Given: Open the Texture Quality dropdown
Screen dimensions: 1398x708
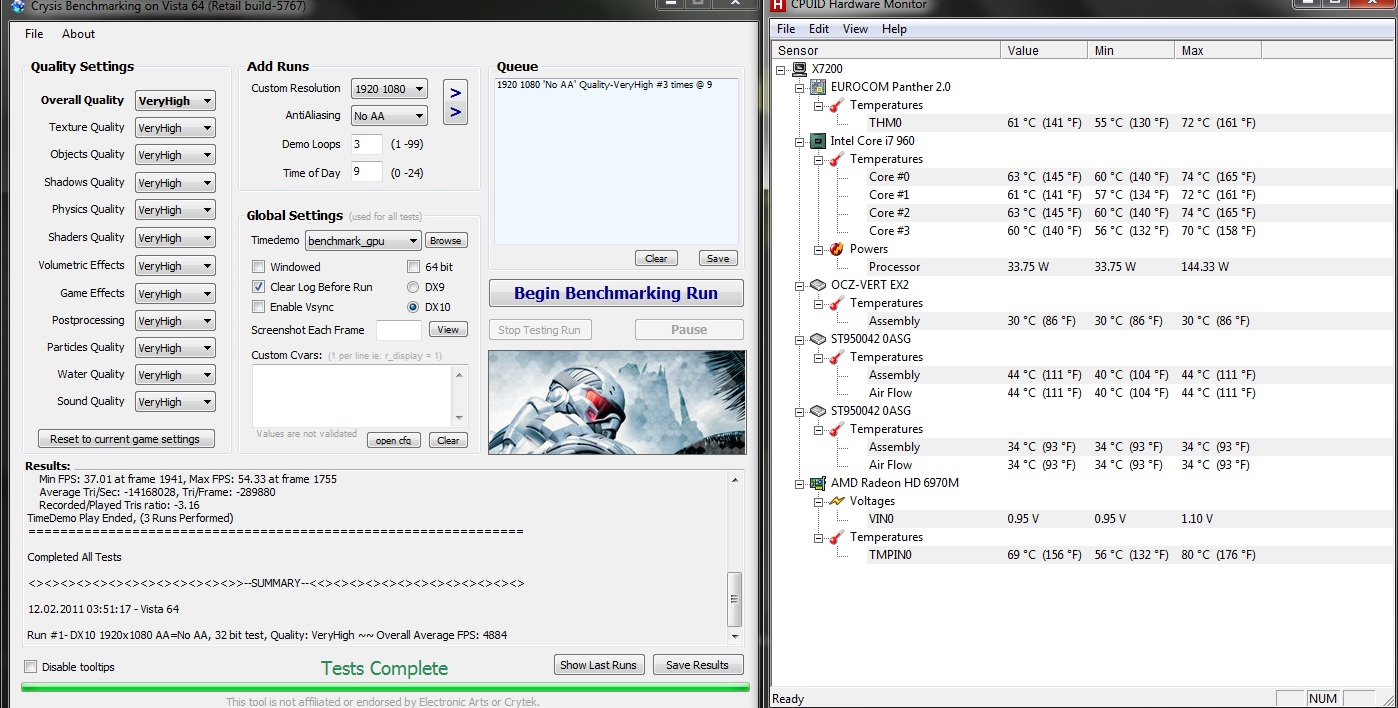Looking at the screenshot, I should tap(174, 128).
